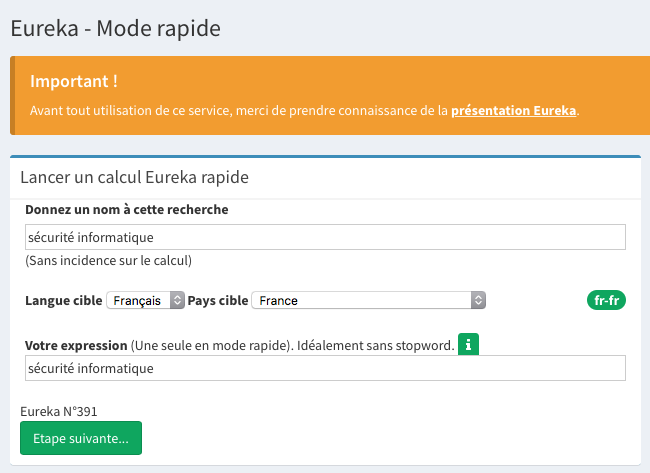Click the Pays cible label

(x=218, y=301)
